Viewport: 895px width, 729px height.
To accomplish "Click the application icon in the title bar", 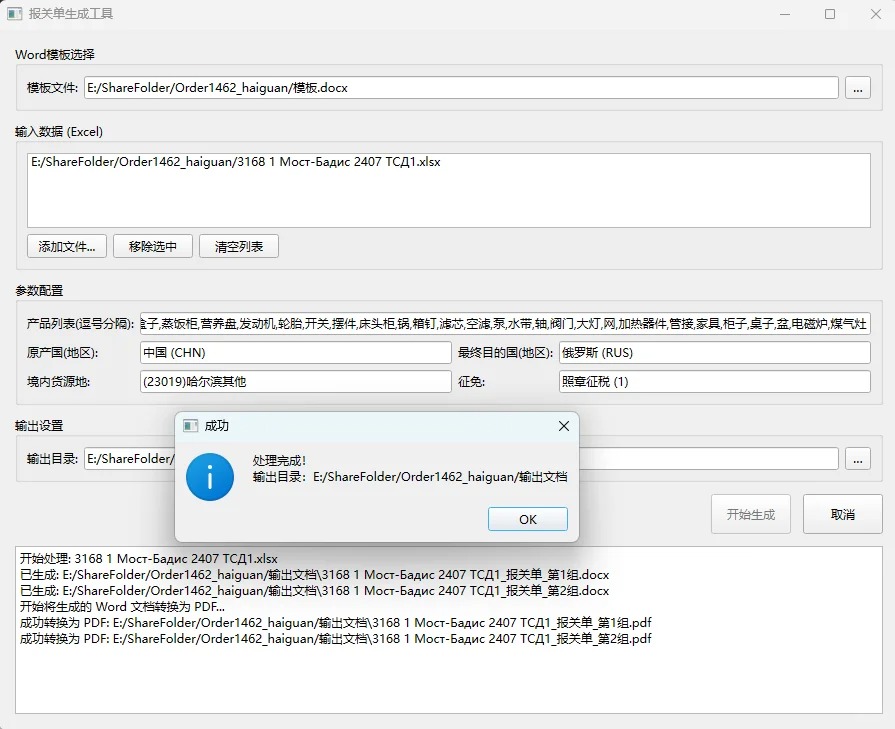I will [15, 14].
